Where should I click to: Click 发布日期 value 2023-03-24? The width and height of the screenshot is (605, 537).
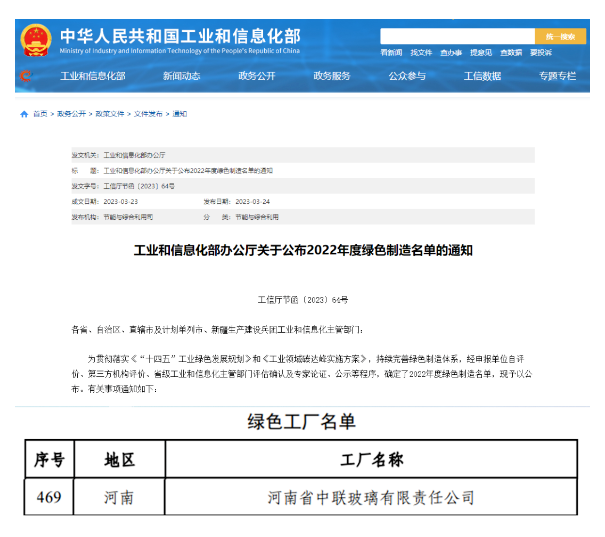pyautogui.click(x=253, y=201)
